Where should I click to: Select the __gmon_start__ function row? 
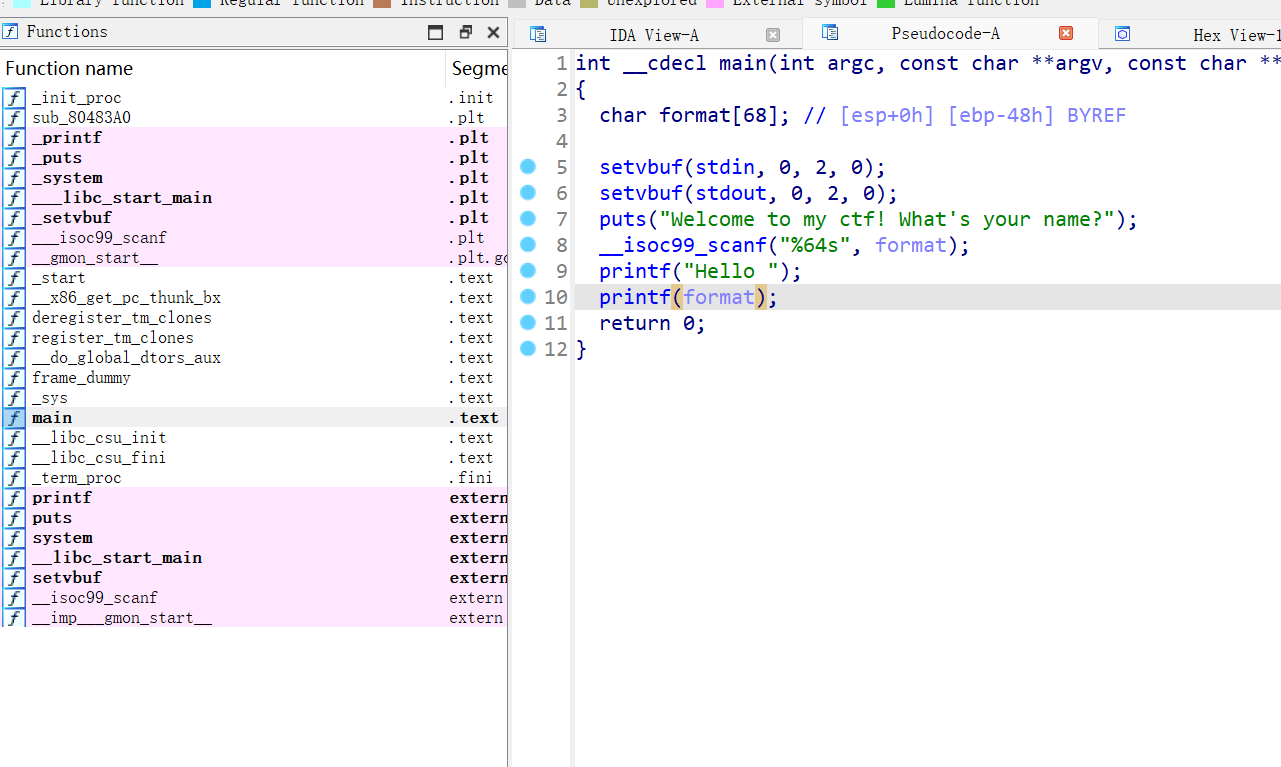click(254, 258)
